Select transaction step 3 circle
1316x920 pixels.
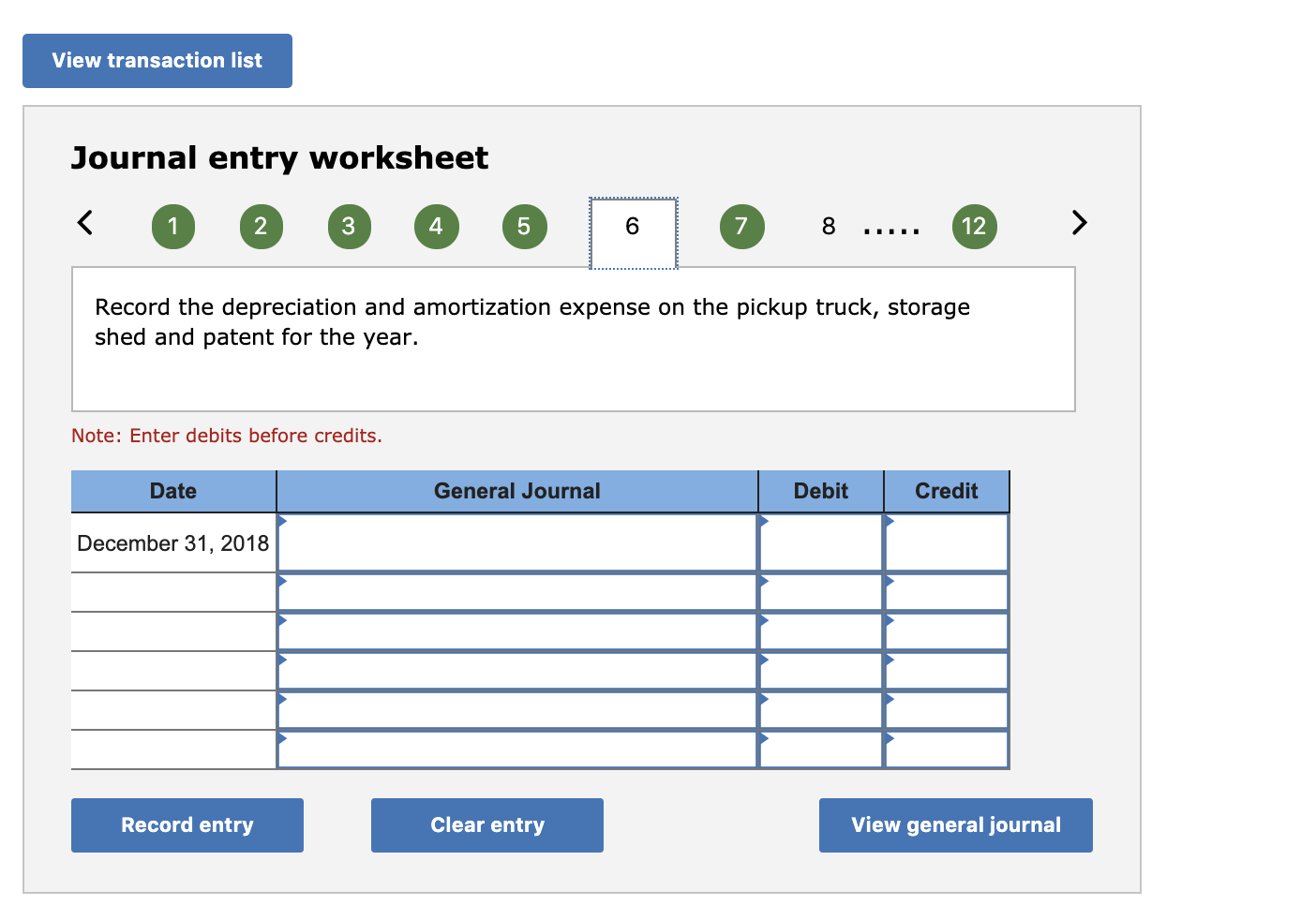(349, 226)
